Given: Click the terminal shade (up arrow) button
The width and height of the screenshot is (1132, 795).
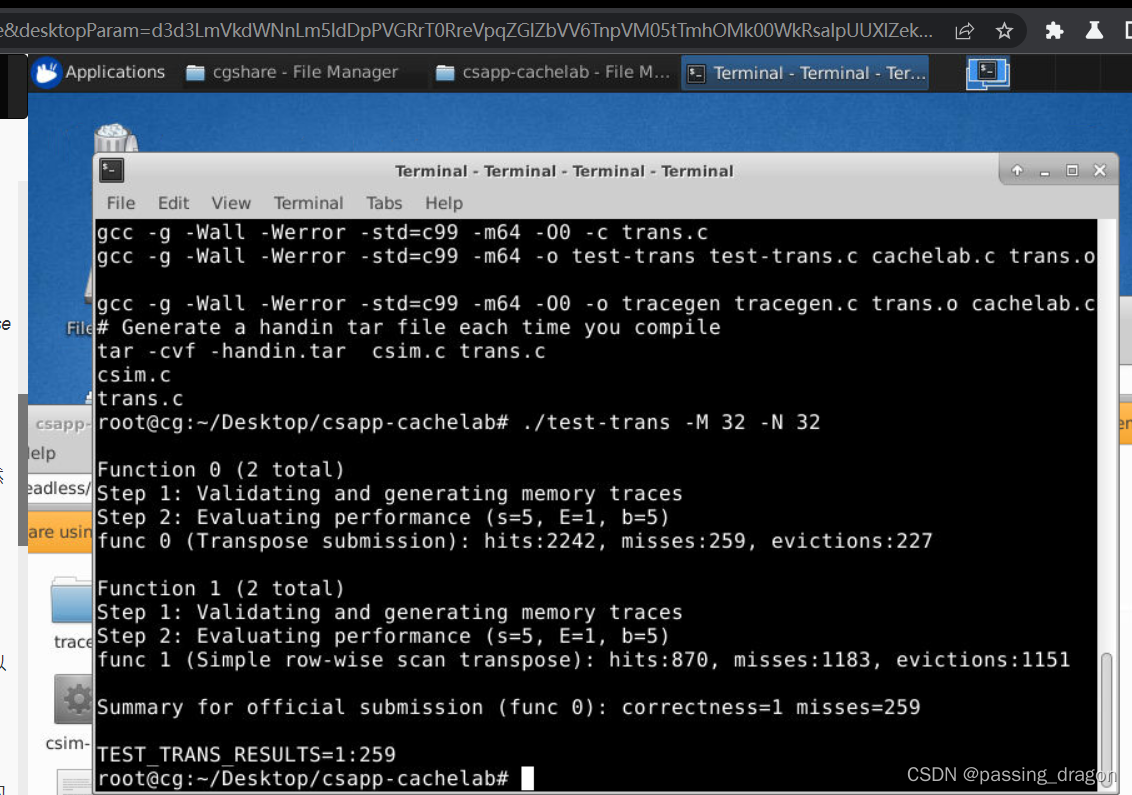Looking at the screenshot, I should pyautogui.click(x=1016, y=170).
